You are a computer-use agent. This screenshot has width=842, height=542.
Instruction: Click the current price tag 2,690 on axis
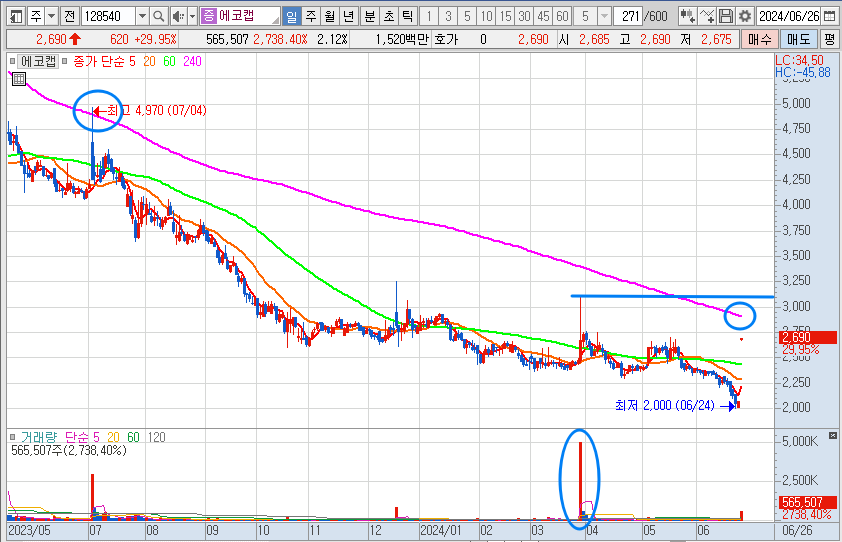point(808,337)
